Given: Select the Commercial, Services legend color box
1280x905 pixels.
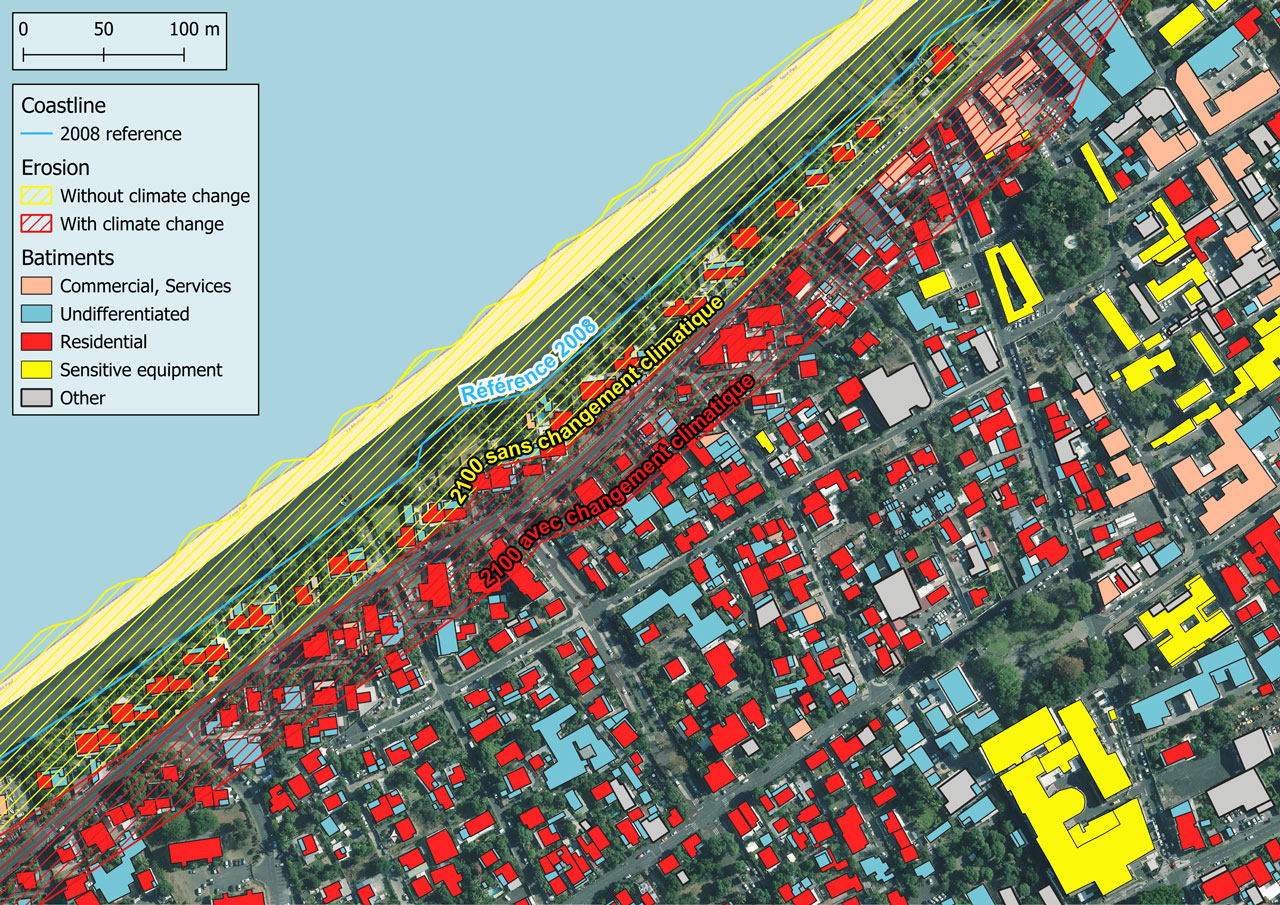Looking at the screenshot, I should point(37,286).
